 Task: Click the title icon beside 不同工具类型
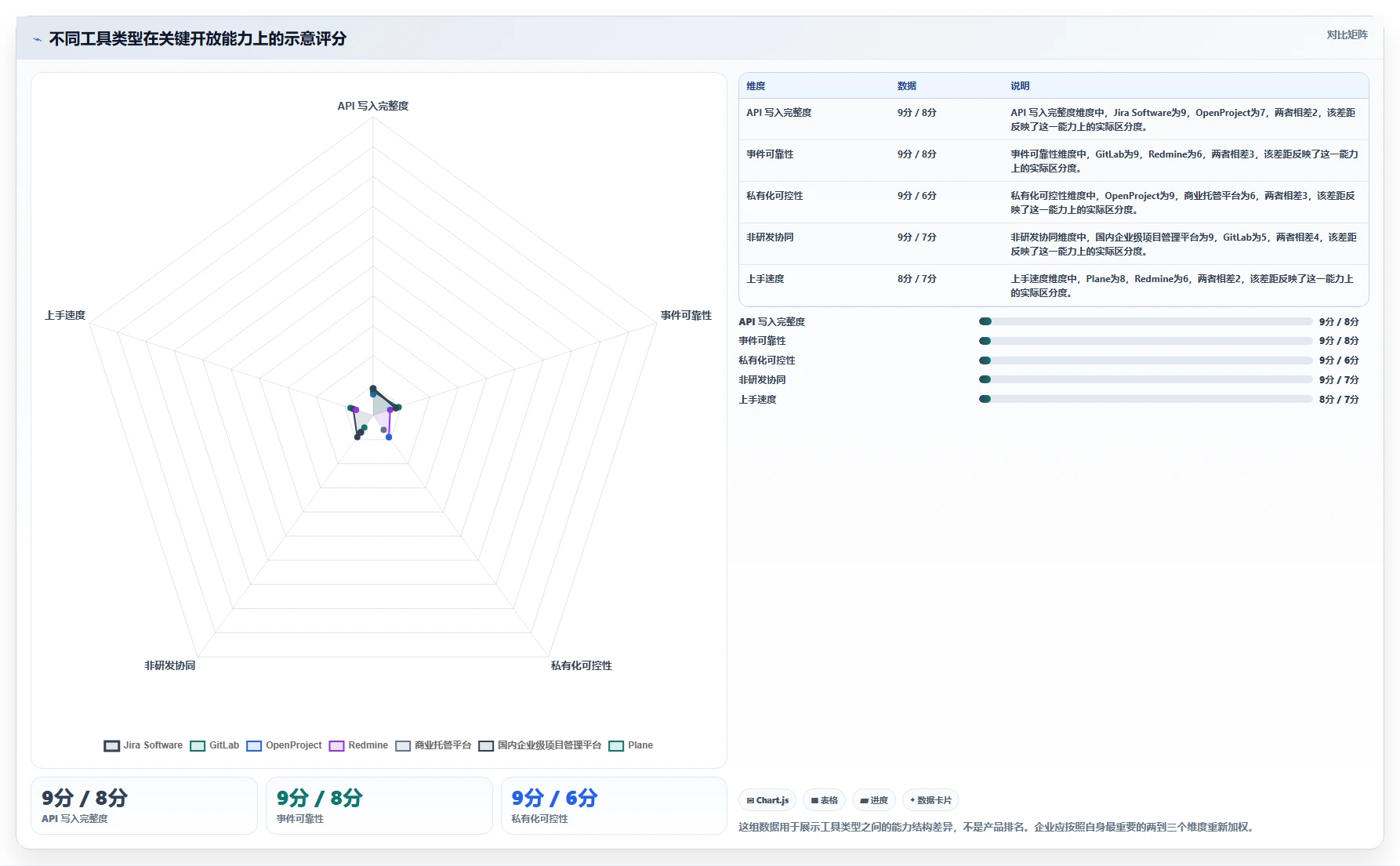tap(37, 39)
